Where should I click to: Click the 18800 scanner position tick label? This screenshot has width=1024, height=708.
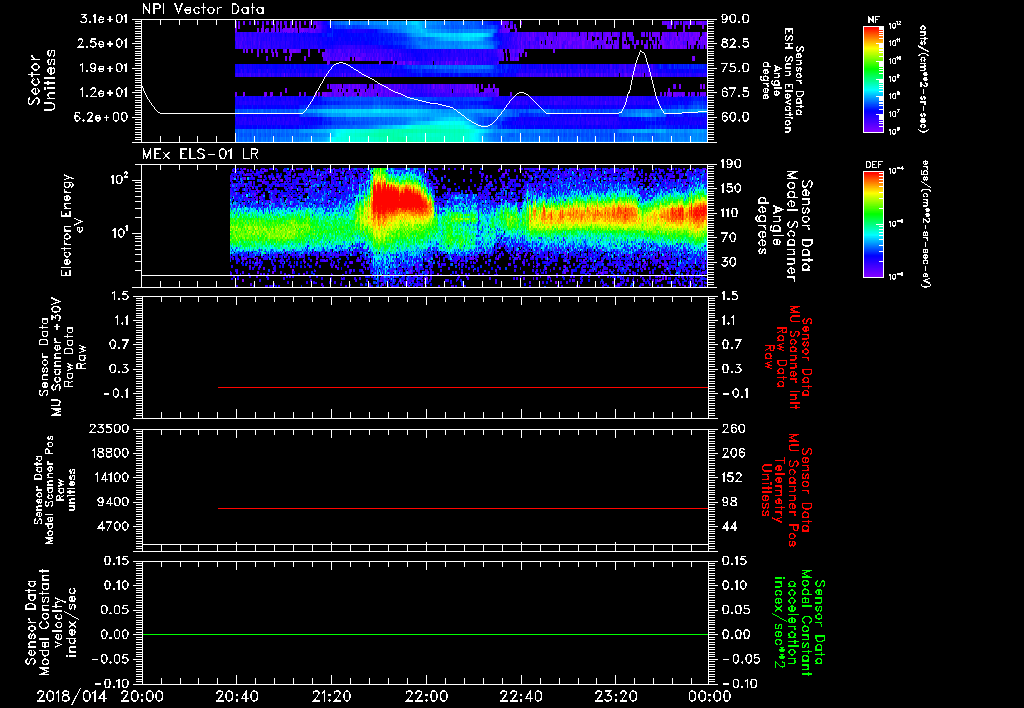click(108, 453)
